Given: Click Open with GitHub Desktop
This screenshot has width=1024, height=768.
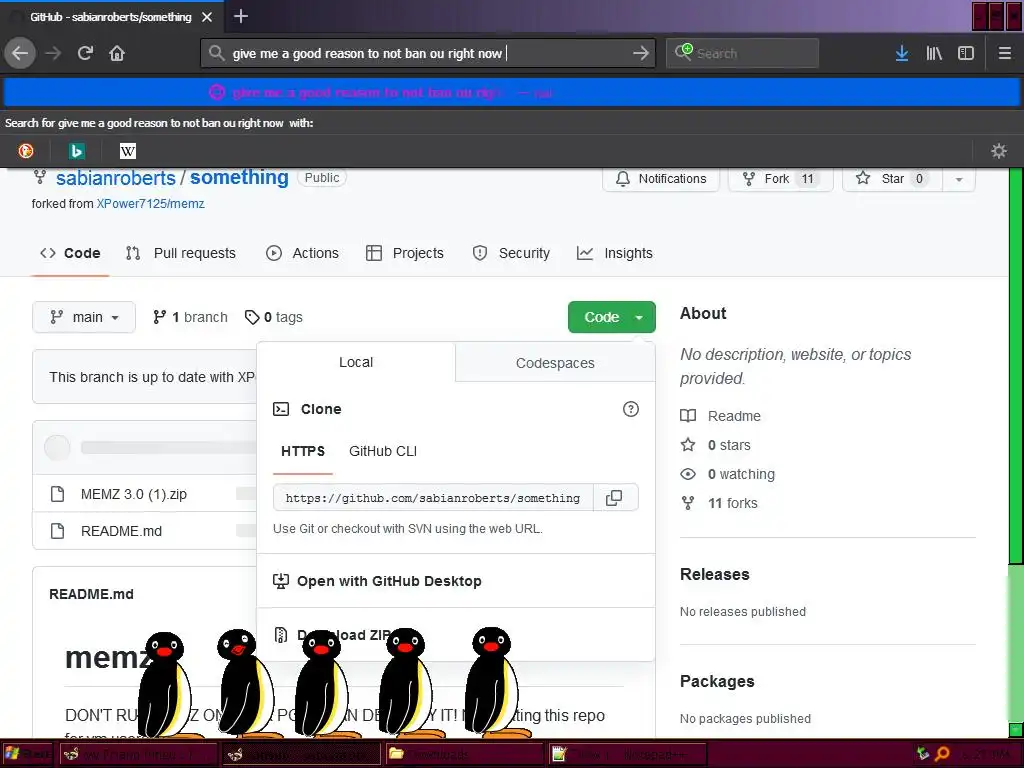Looking at the screenshot, I should pos(389,581).
